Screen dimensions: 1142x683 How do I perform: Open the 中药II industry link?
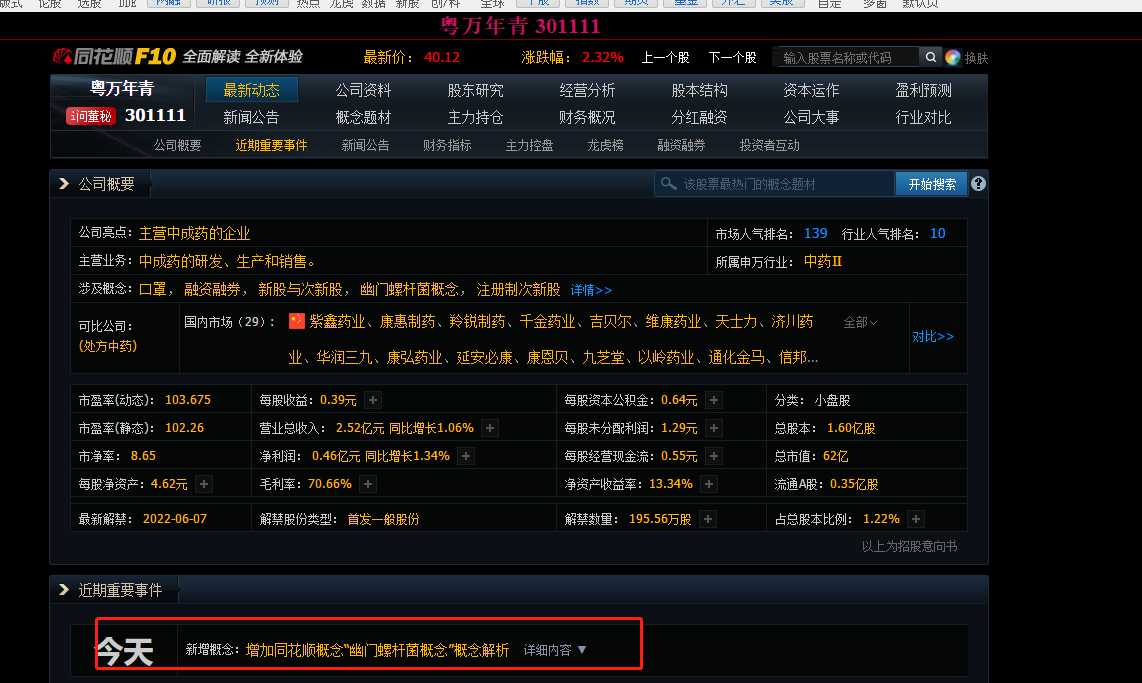pyautogui.click(x=823, y=261)
